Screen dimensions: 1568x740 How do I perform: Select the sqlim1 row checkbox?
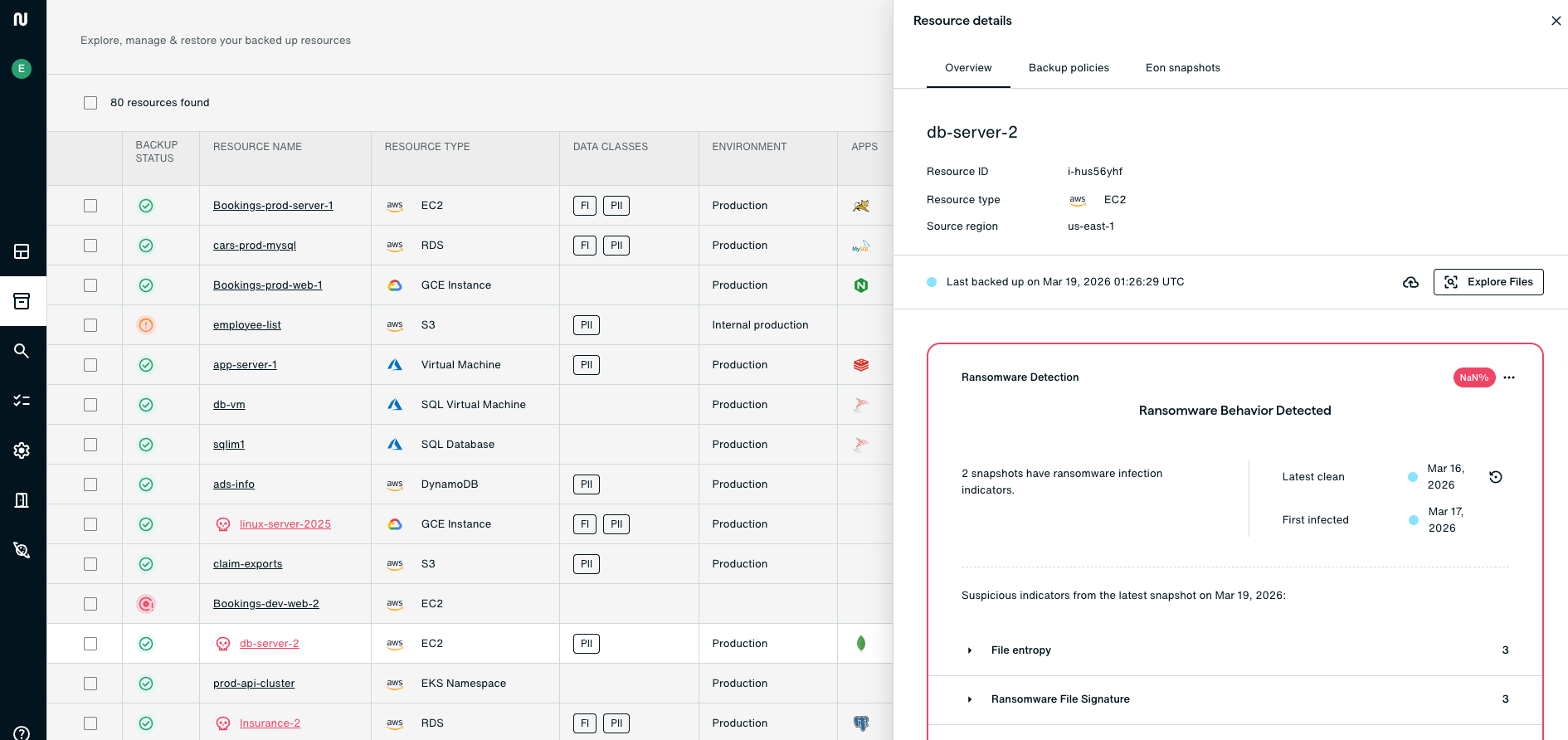click(90, 445)
